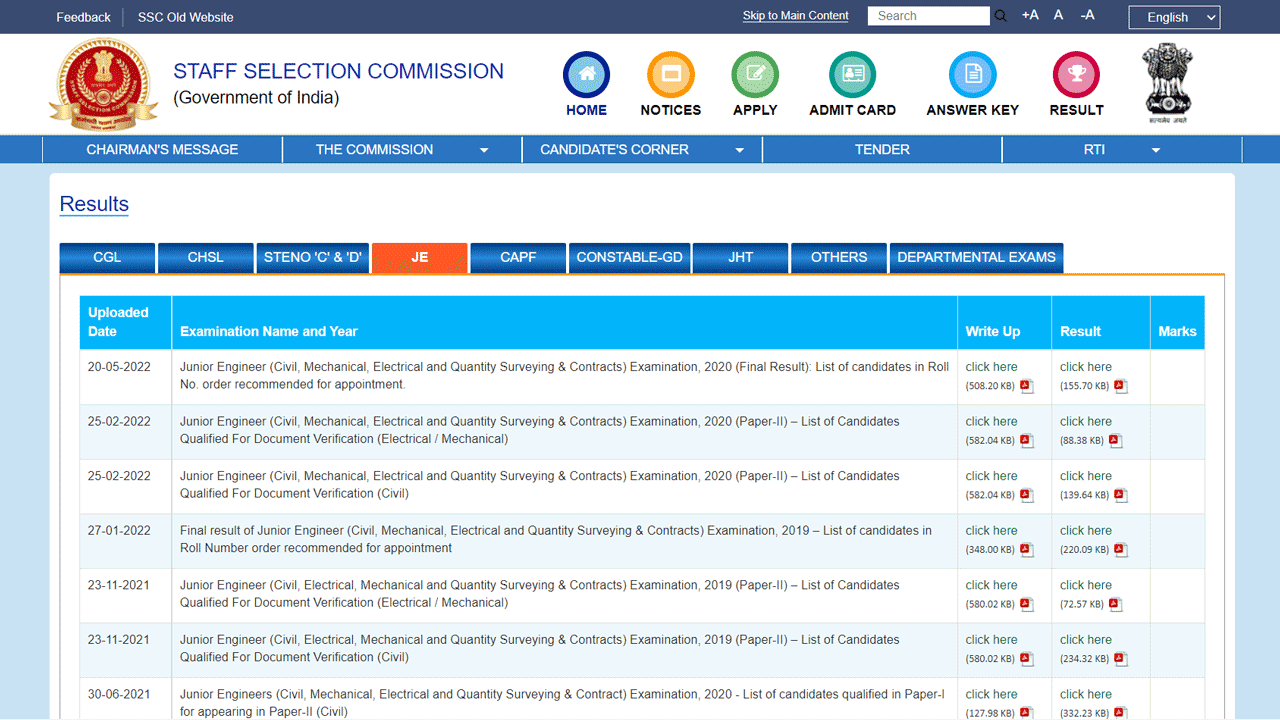The image size is (1280, 720).
Task: Click Write Up 'click here' for 20-05-2022
Action: tap(991, 367)
